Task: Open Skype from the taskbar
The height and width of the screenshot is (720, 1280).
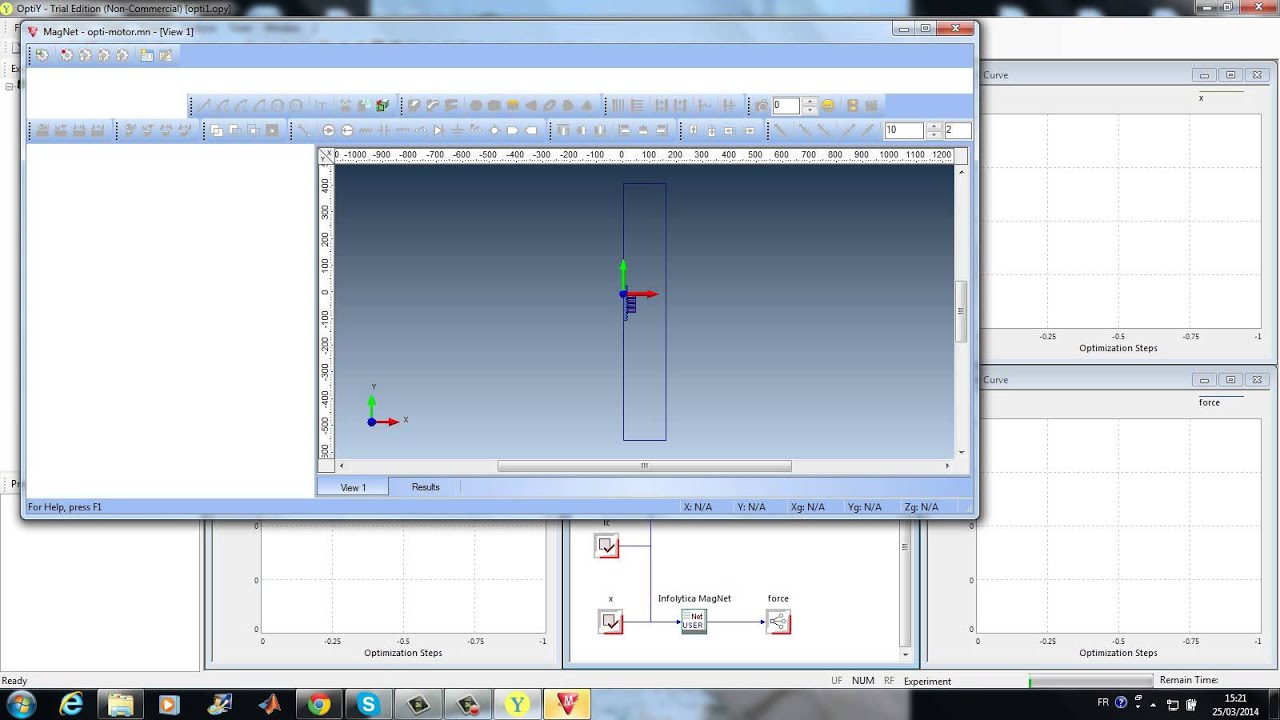Action: click(x=368, y=704)
